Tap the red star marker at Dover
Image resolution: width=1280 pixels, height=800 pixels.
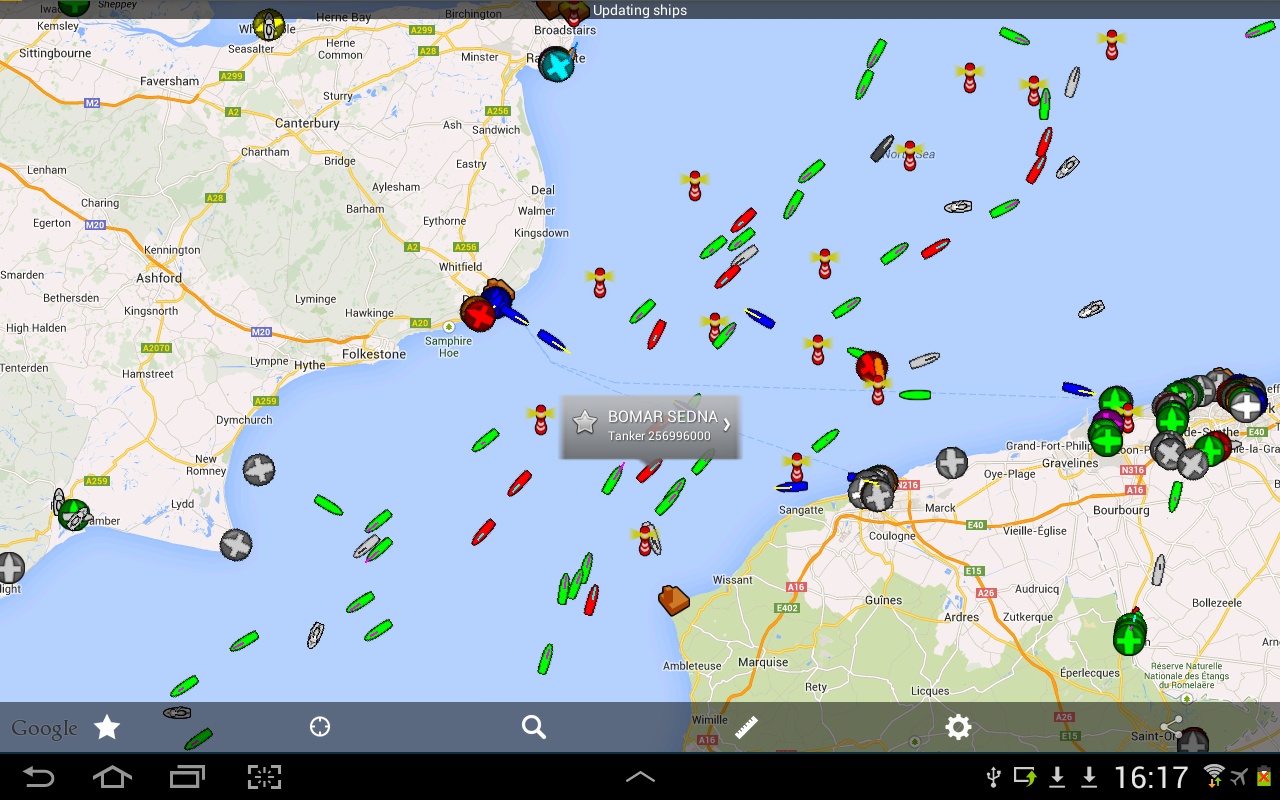tap(478, 313)
